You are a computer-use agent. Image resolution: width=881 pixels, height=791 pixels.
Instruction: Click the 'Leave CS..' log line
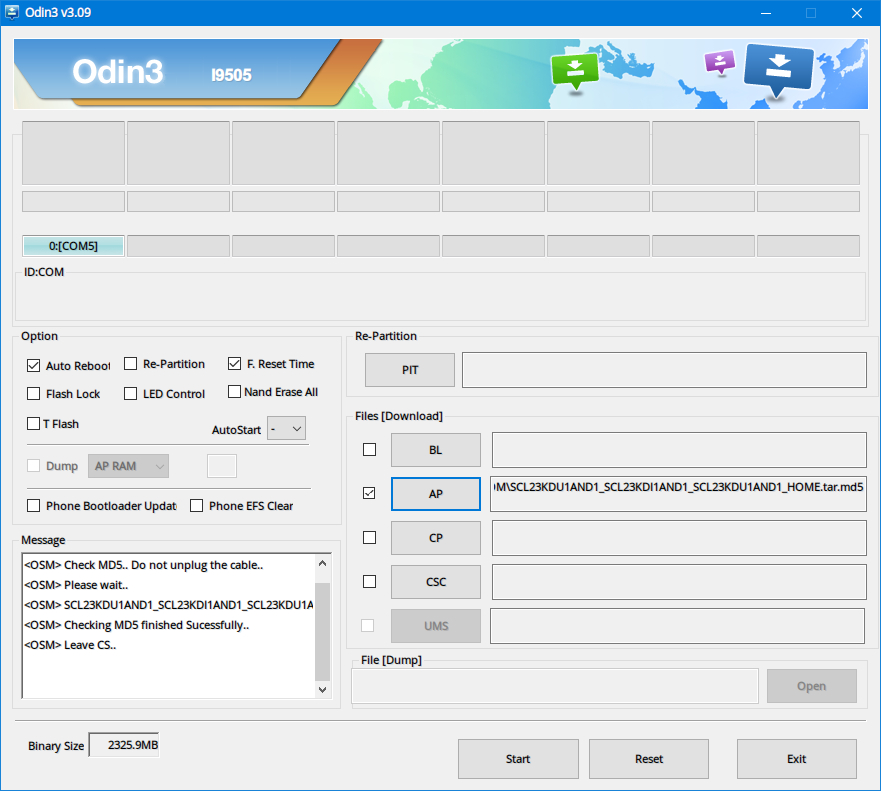70,645
